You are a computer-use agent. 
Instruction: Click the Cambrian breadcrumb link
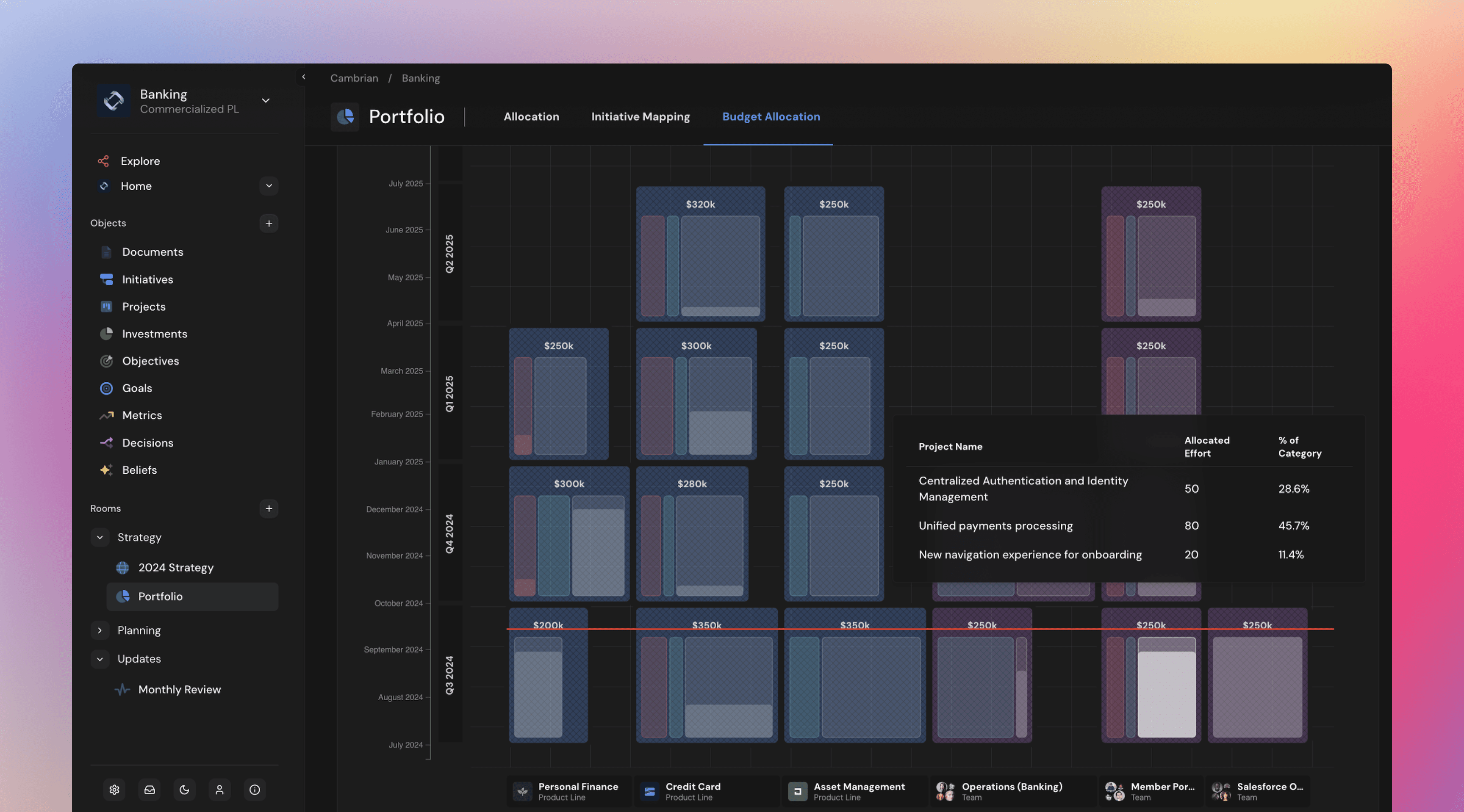[353, 78]
